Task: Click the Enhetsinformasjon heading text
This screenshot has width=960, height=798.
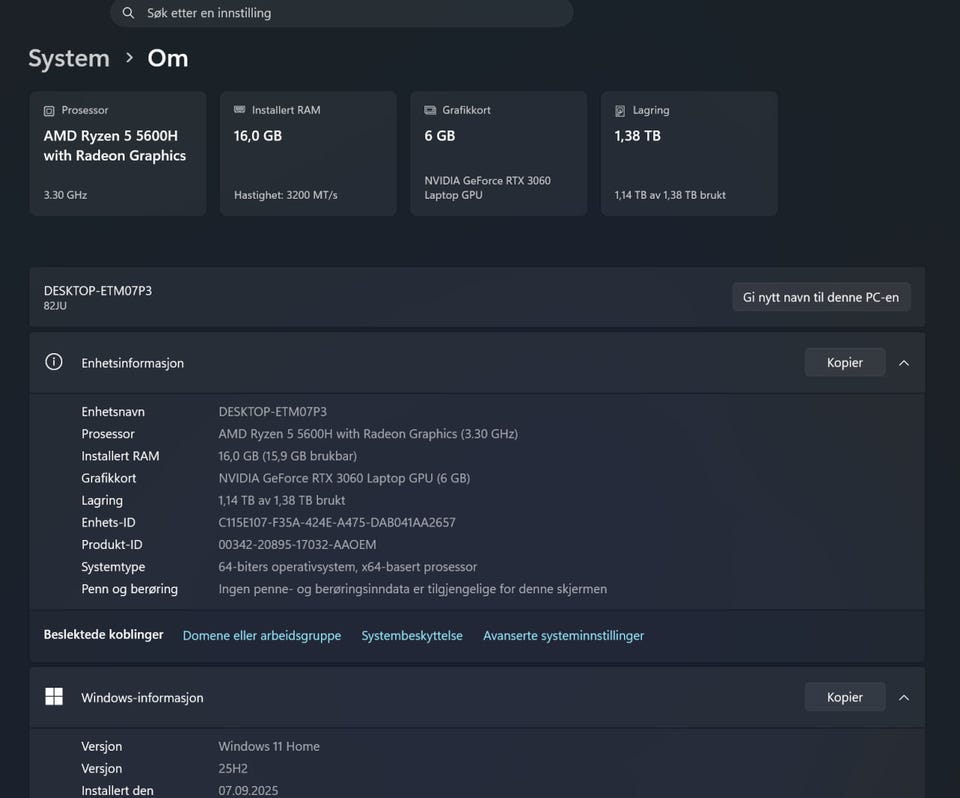Action: [x=132, y=363]
